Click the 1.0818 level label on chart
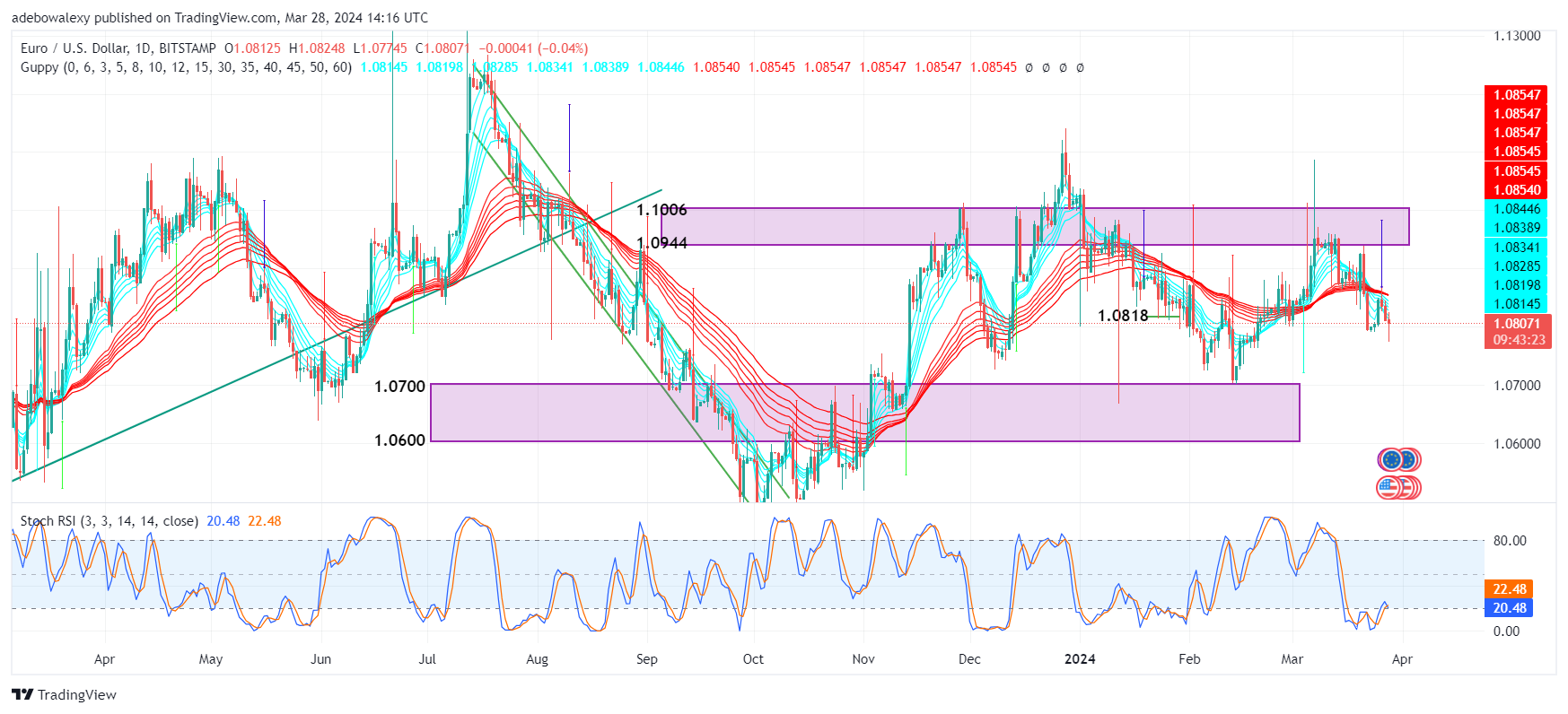Viewport: 1568px width, 714px height. click(1123, 316)
